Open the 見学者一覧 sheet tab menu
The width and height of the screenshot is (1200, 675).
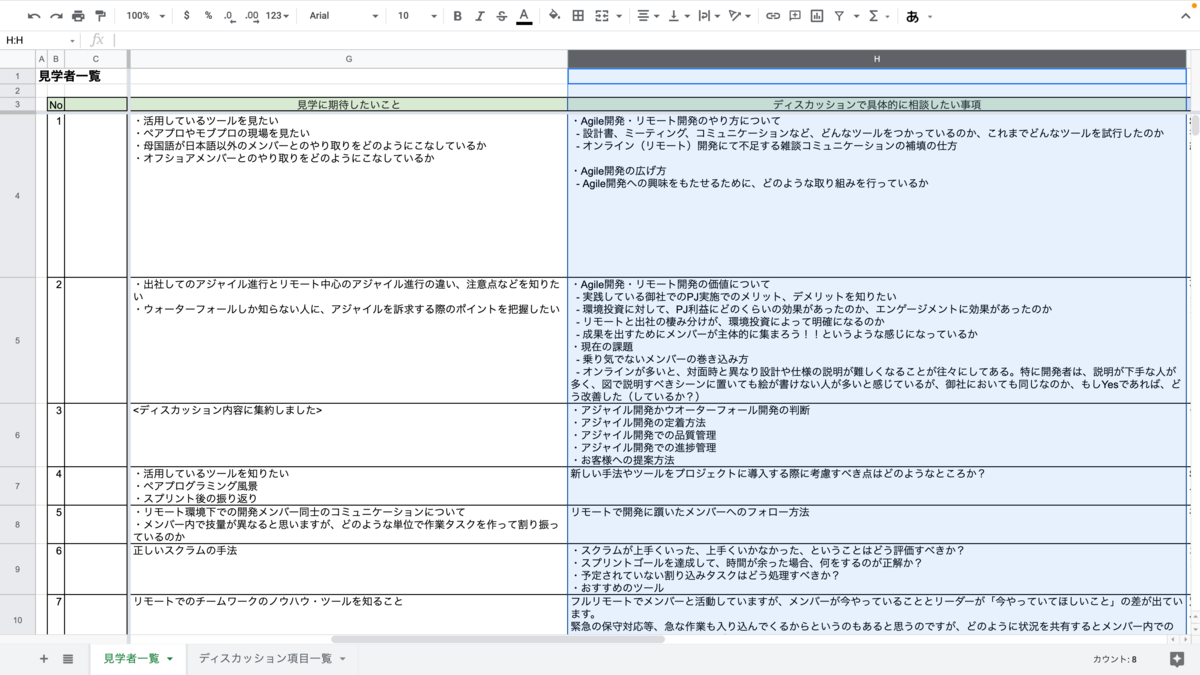tap(168, 659)
